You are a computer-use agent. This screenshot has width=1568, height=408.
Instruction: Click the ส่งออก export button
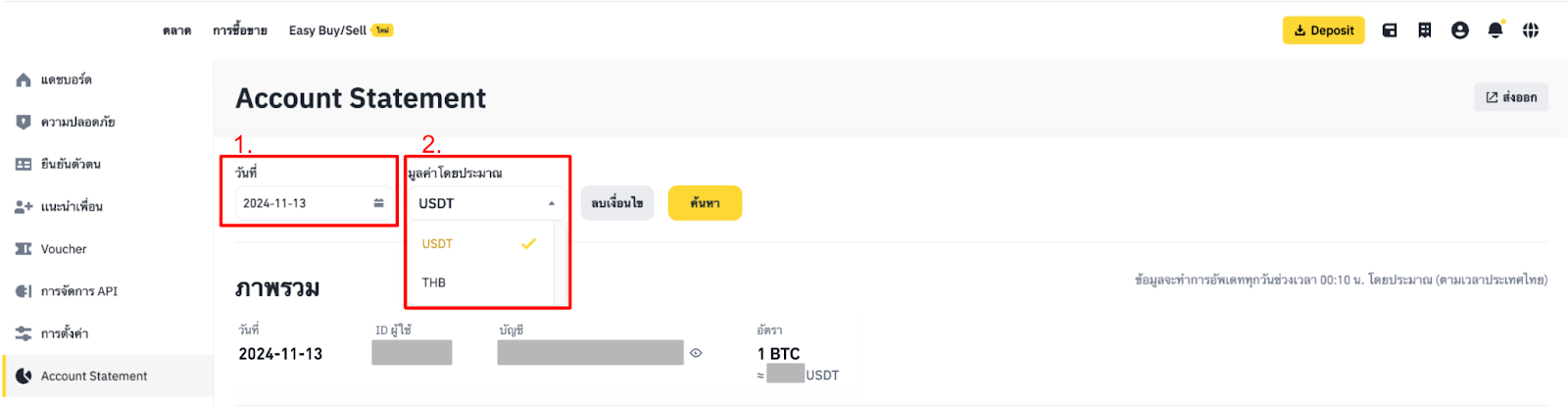tap(1511, 97)
